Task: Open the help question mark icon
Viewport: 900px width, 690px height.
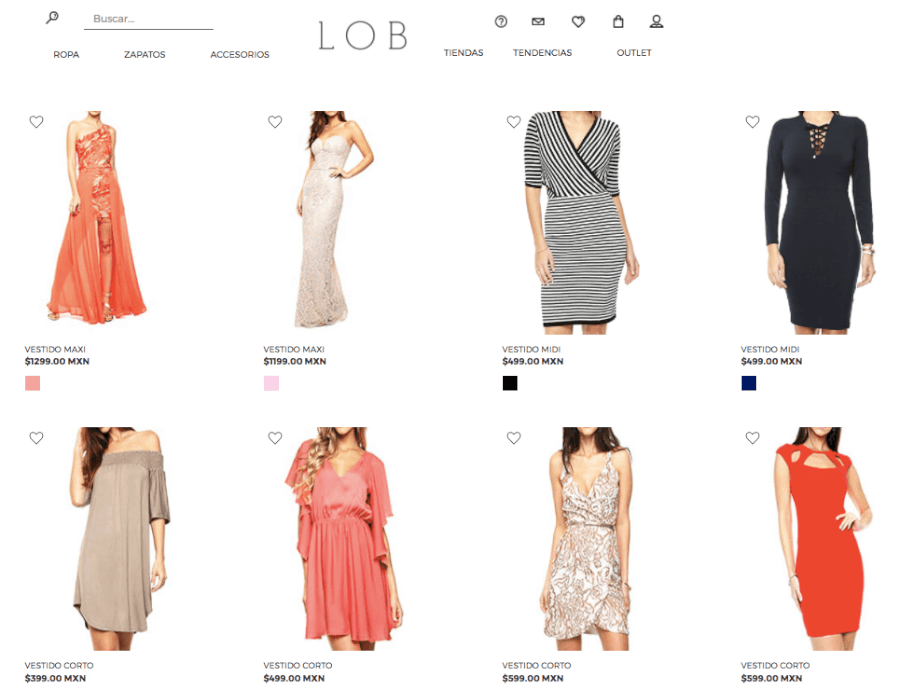Action: pos(501,21)
